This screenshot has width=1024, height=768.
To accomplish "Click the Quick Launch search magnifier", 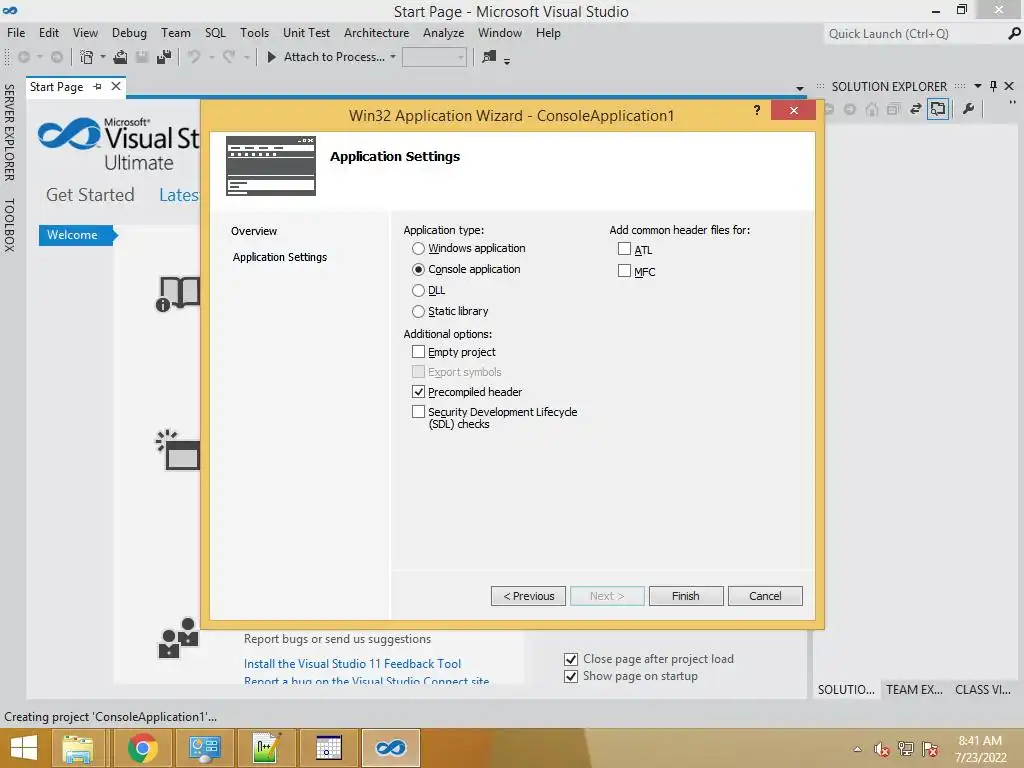I will 1014,33.
